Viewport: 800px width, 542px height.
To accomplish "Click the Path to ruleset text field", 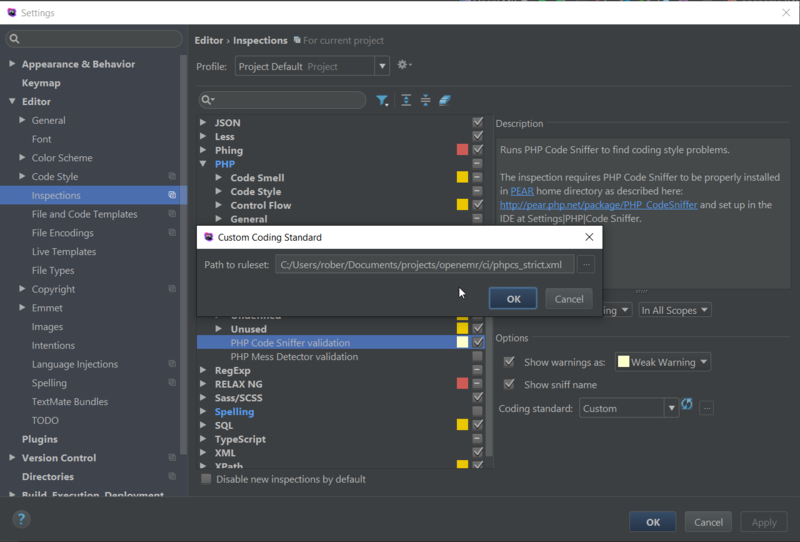I will click(x=424, y=265).
